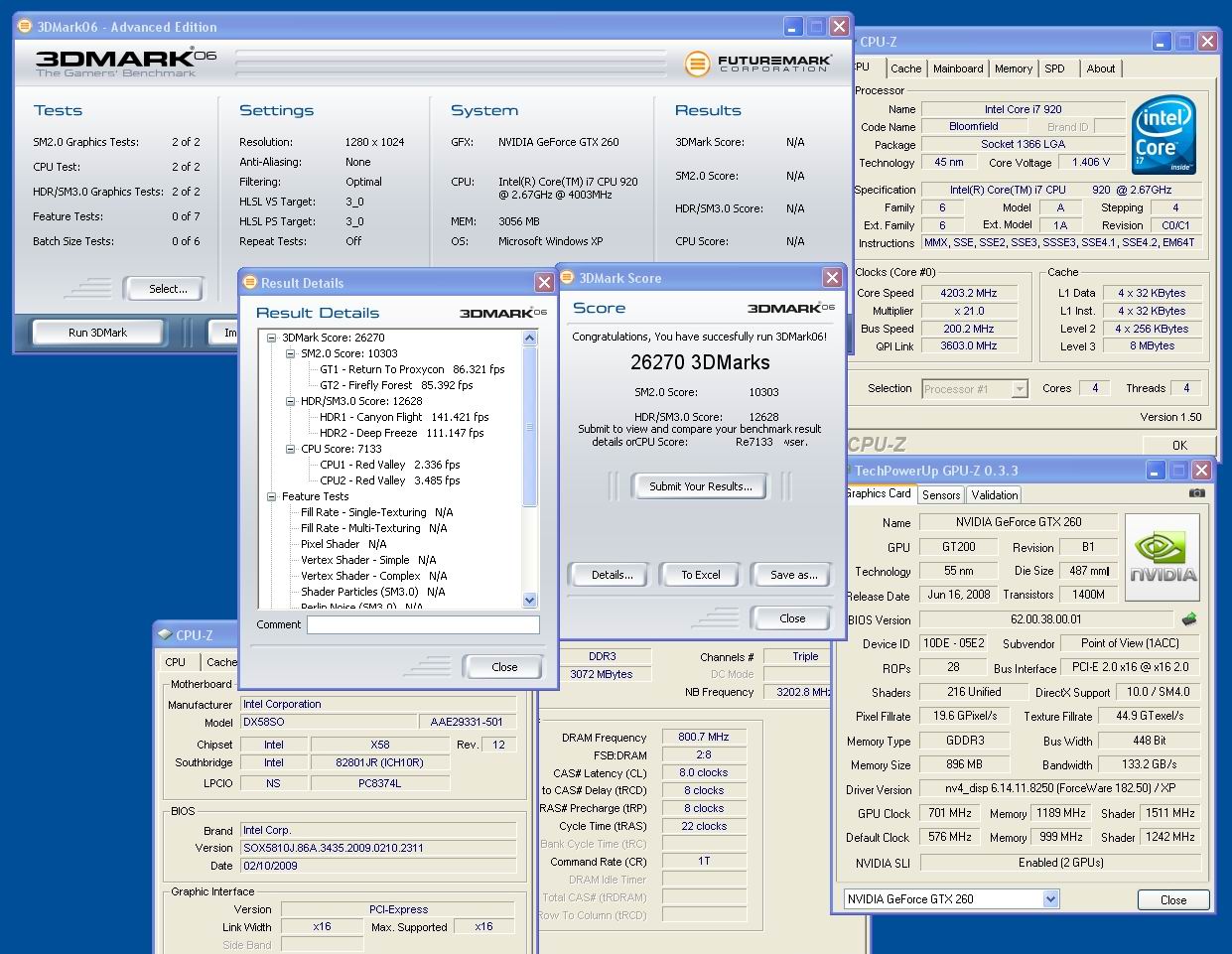The height and width of the screenshot is (954, 1232).
Task: Select HDR1 - Canyon Flight result row
Action: pyautogui.click(x=404, y=417)
